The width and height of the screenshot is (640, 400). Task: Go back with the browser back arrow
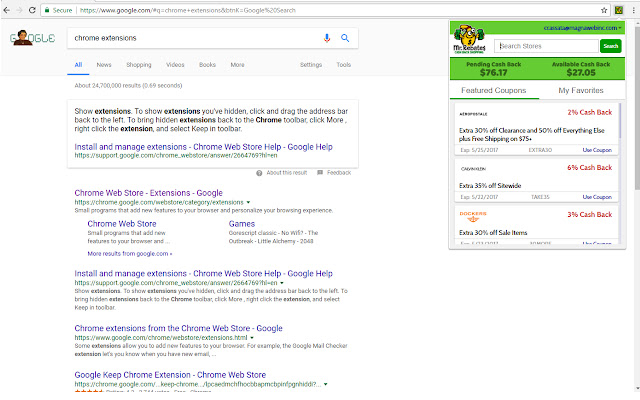pyautogui.click(x=7, y=10)
